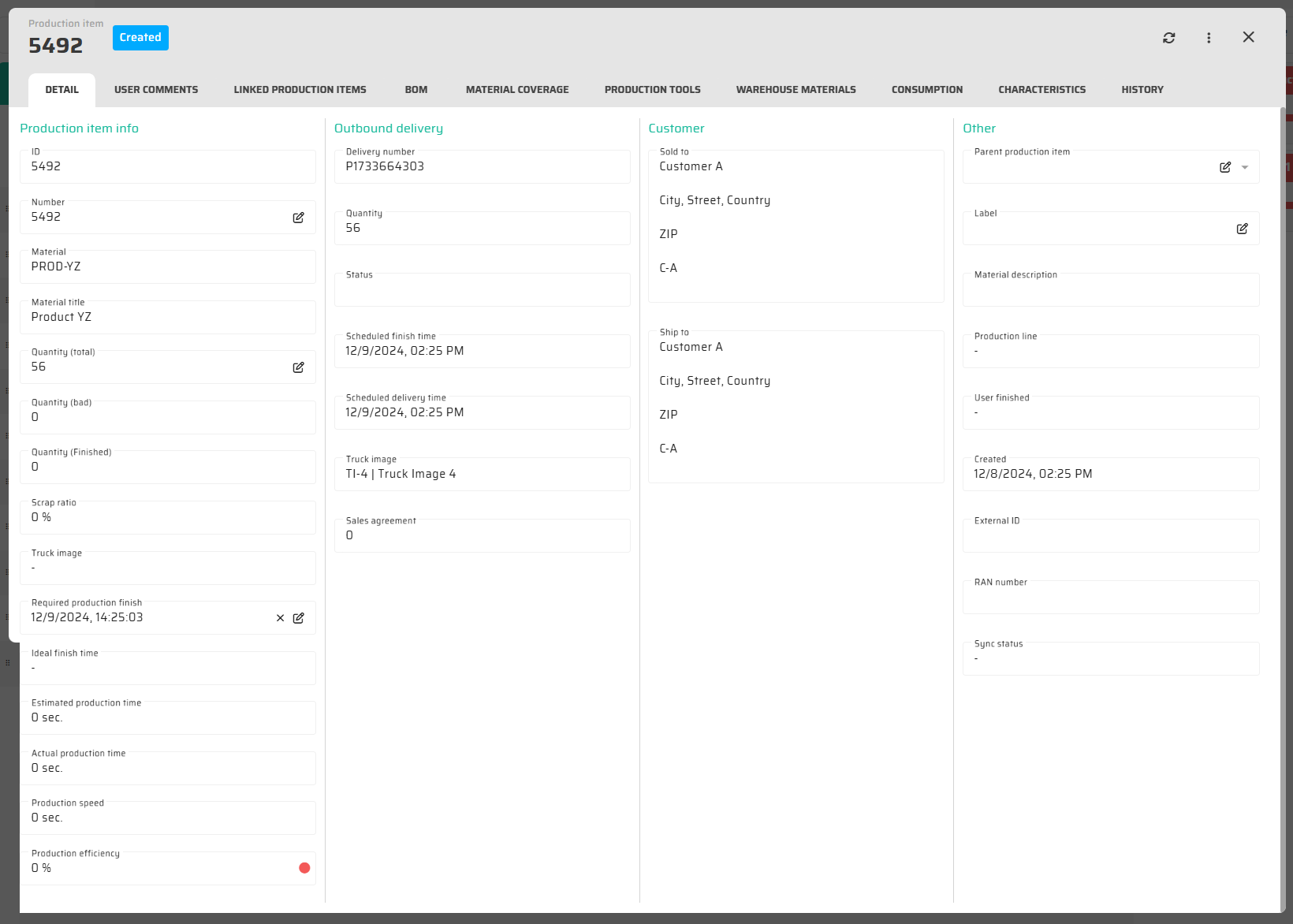This screenshot has width=1293, height=924.
Task: Edit Quantity (total) using pencil icon
Action: click(298, 367)
